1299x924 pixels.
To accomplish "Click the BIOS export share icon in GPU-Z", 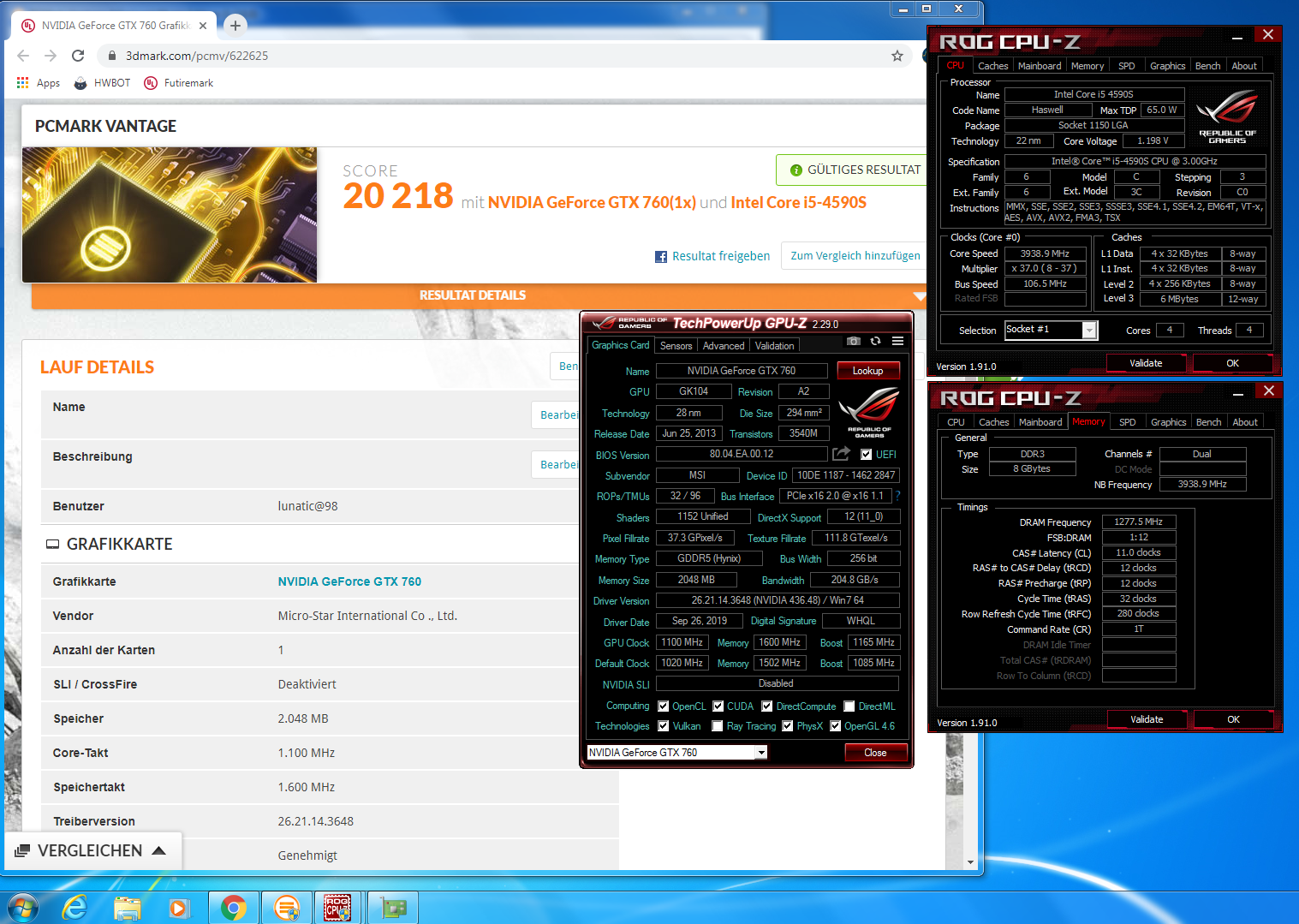I will point(842,454).
